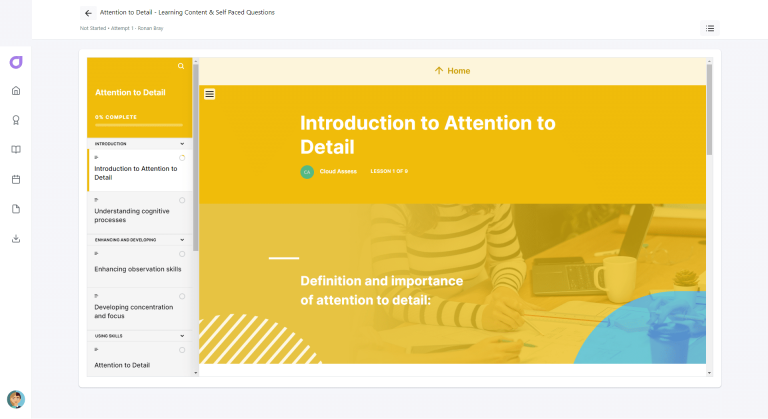Click the Not Started attempt status text
The width and height of the screenshot is (768, 419).
[121, 28]
